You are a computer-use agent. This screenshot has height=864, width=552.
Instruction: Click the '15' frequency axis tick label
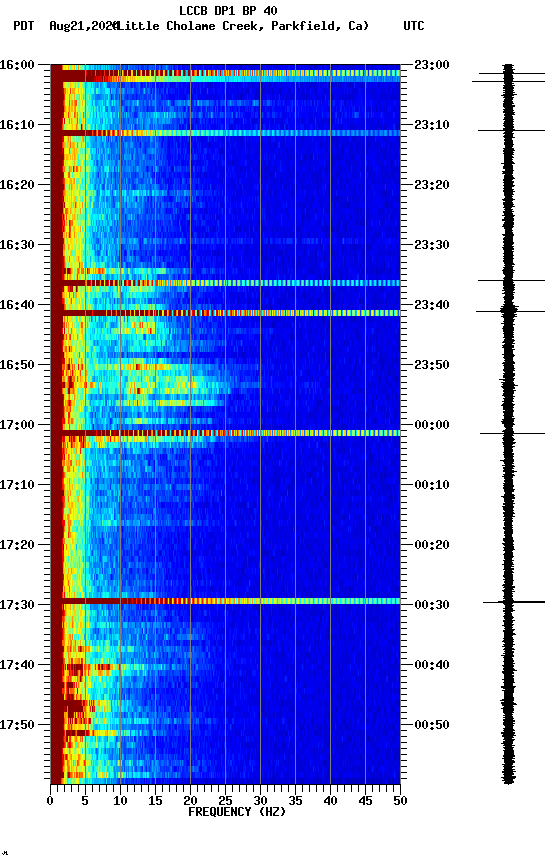pyautogui.click(x=155, y=801)
